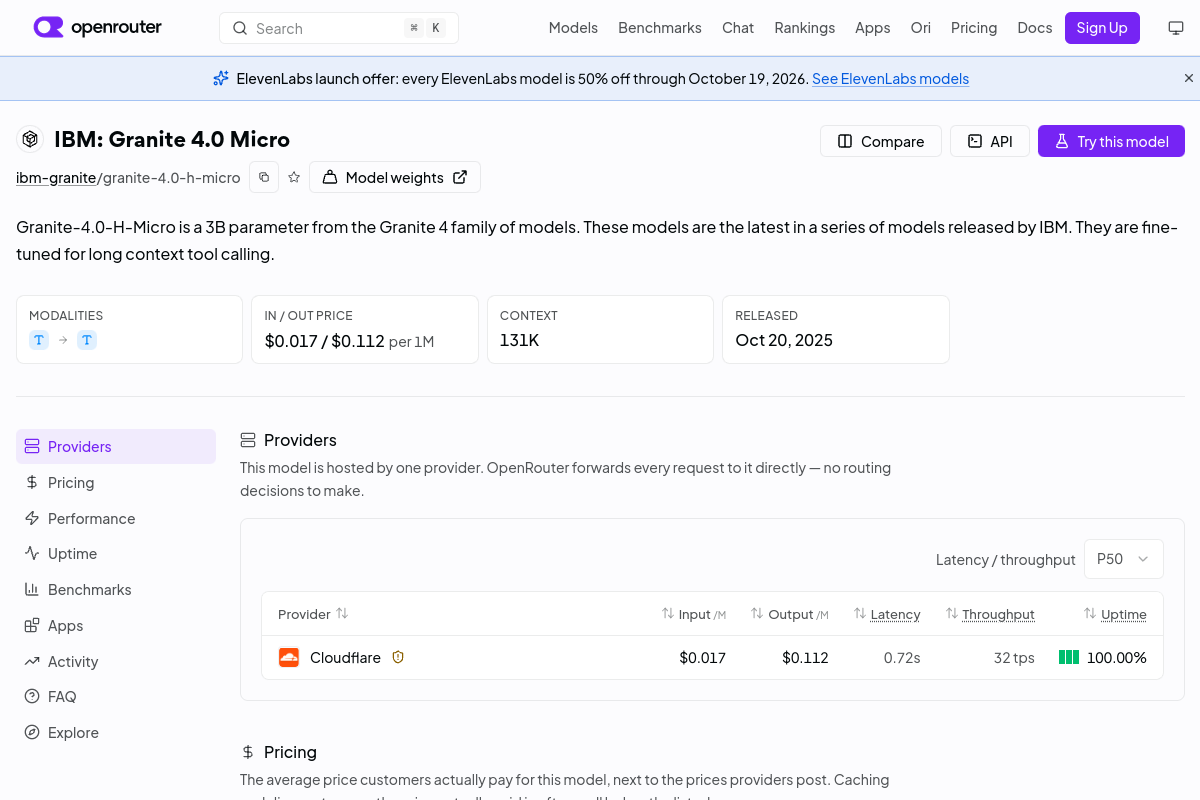Image resolution: width=1200 pixels, height=800 pixels.
Task: Click the Providers section heading
Action: tap(300, 440)
